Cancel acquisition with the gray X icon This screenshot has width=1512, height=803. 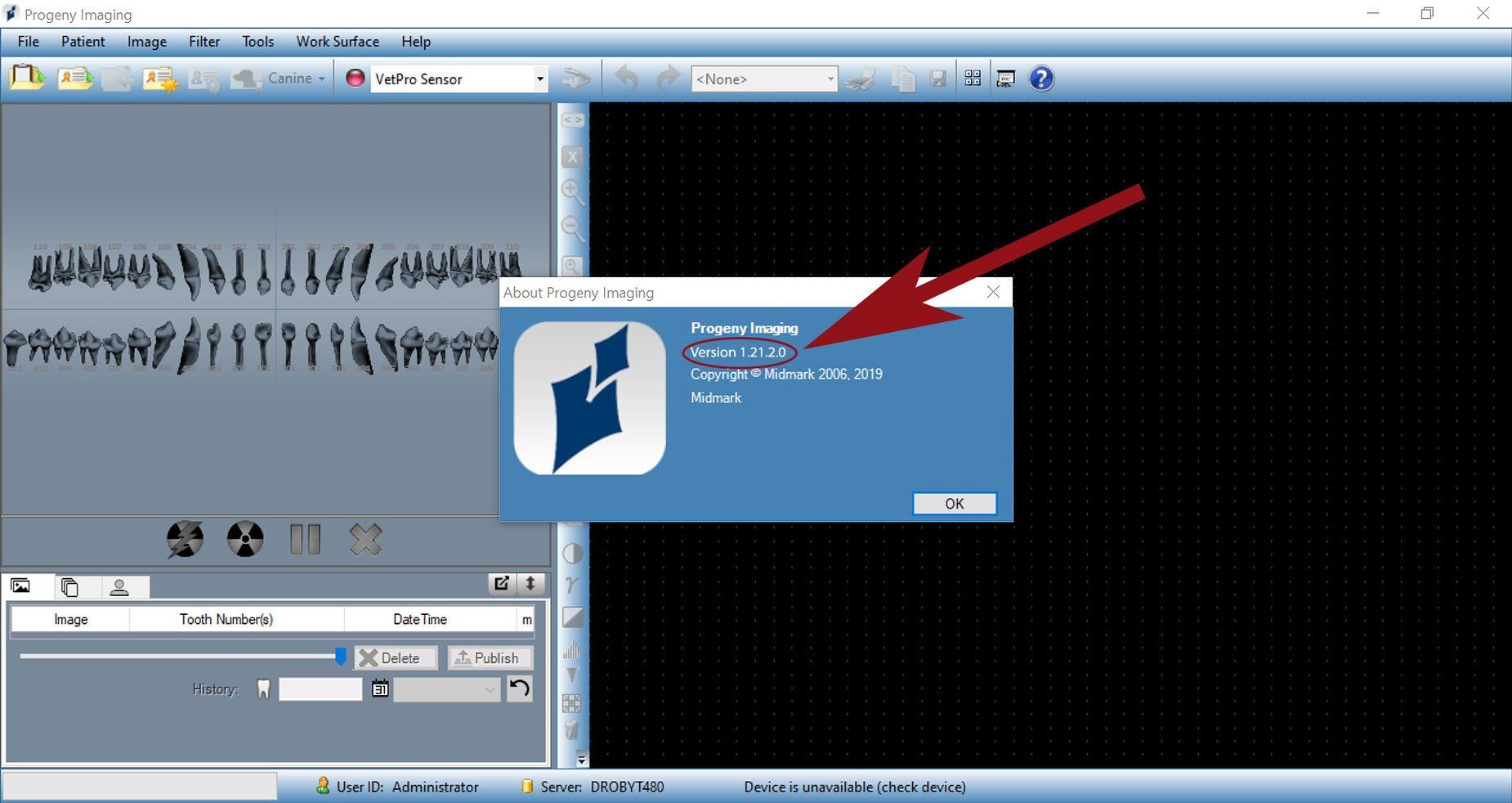[365, 538]
